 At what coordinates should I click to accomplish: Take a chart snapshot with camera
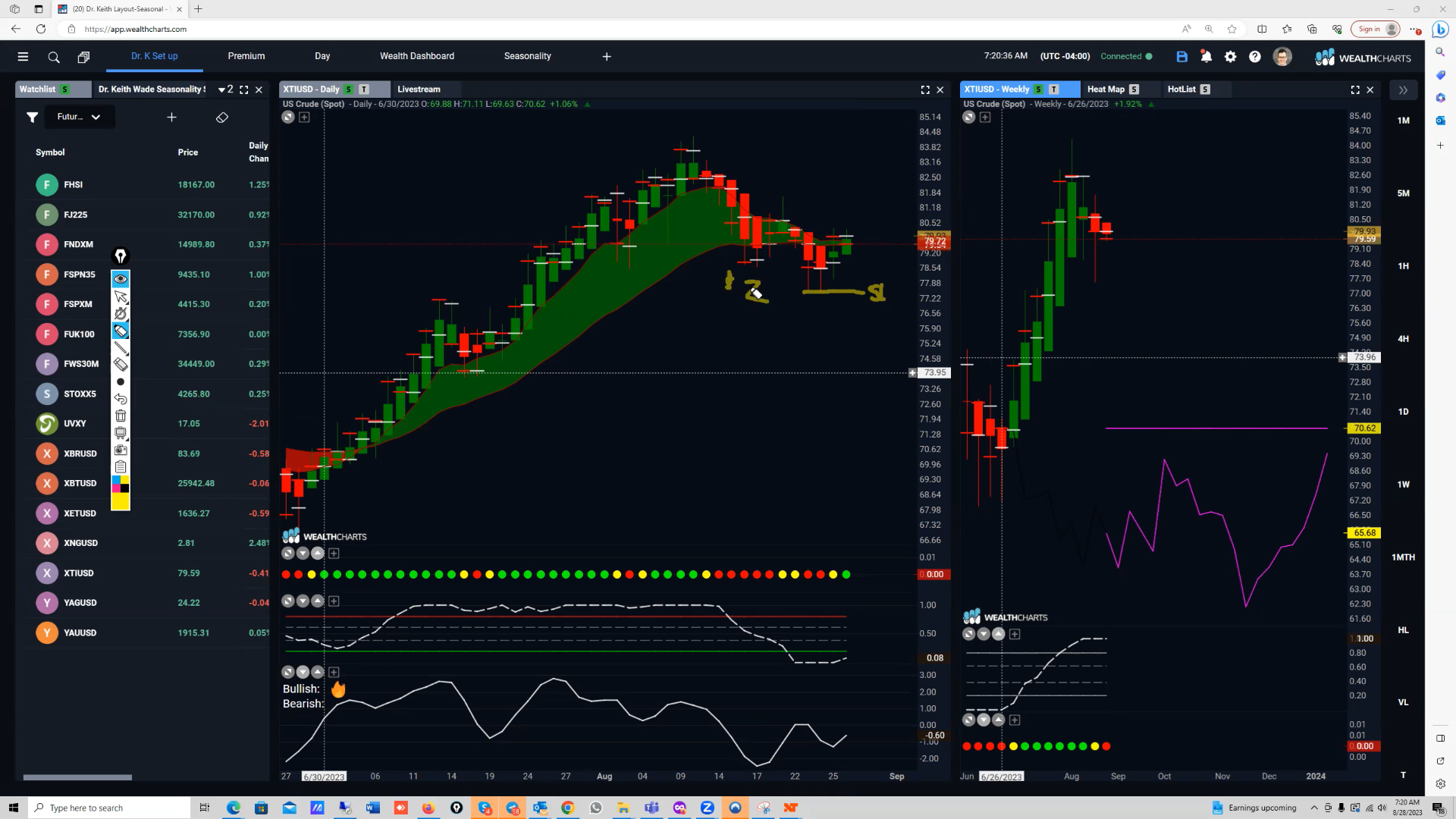click(121, 450)
